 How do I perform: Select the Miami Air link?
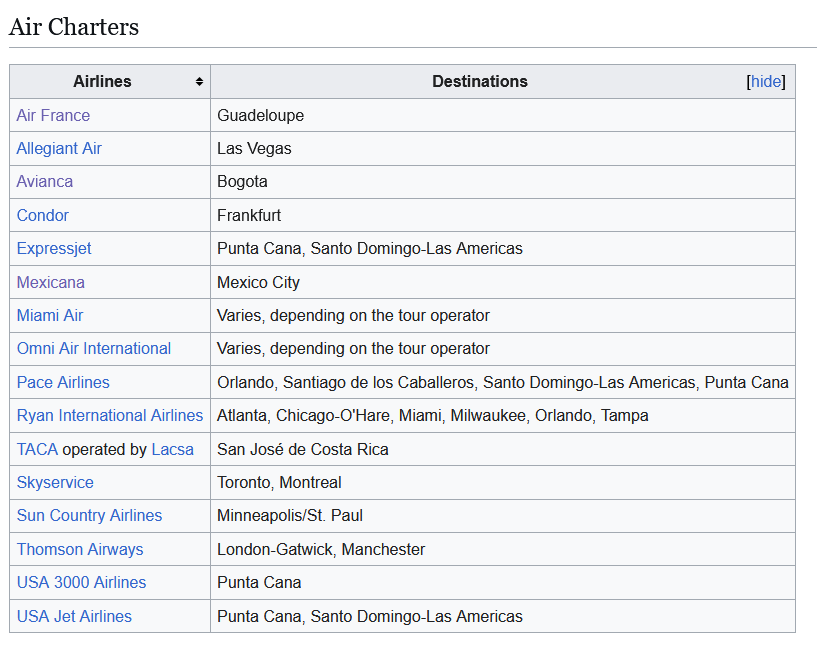50,315
